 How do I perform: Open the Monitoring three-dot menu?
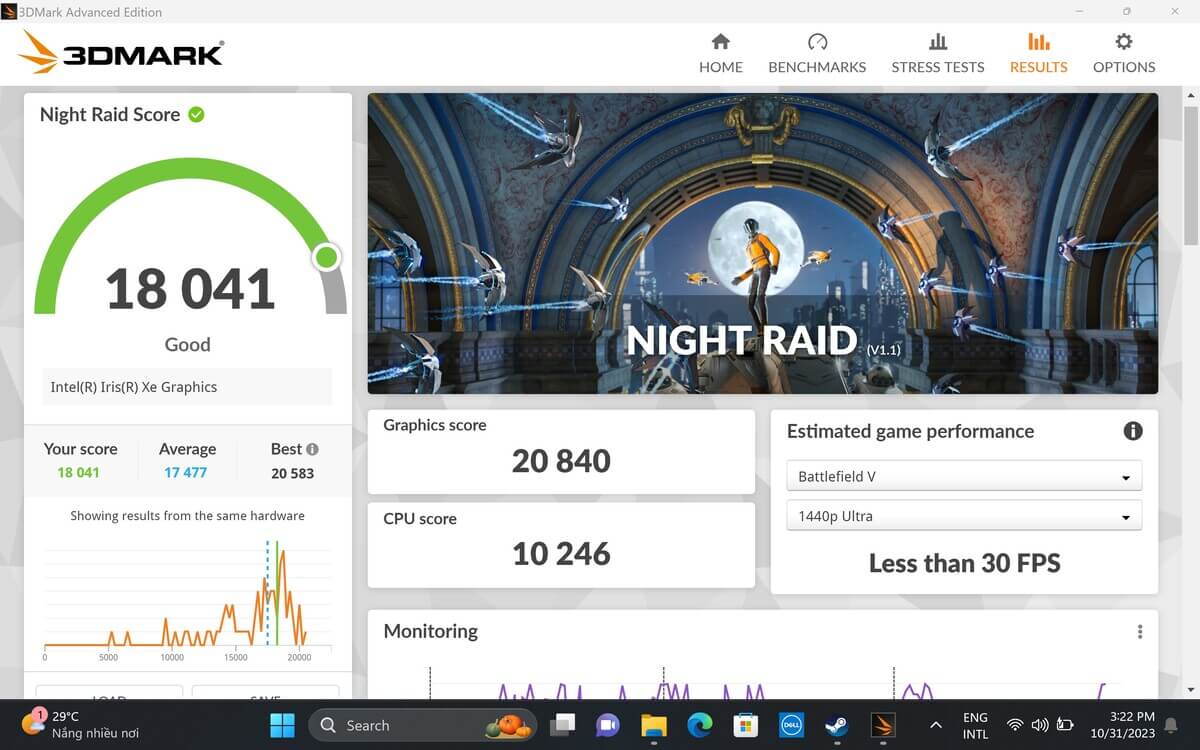click(1139, 632)
